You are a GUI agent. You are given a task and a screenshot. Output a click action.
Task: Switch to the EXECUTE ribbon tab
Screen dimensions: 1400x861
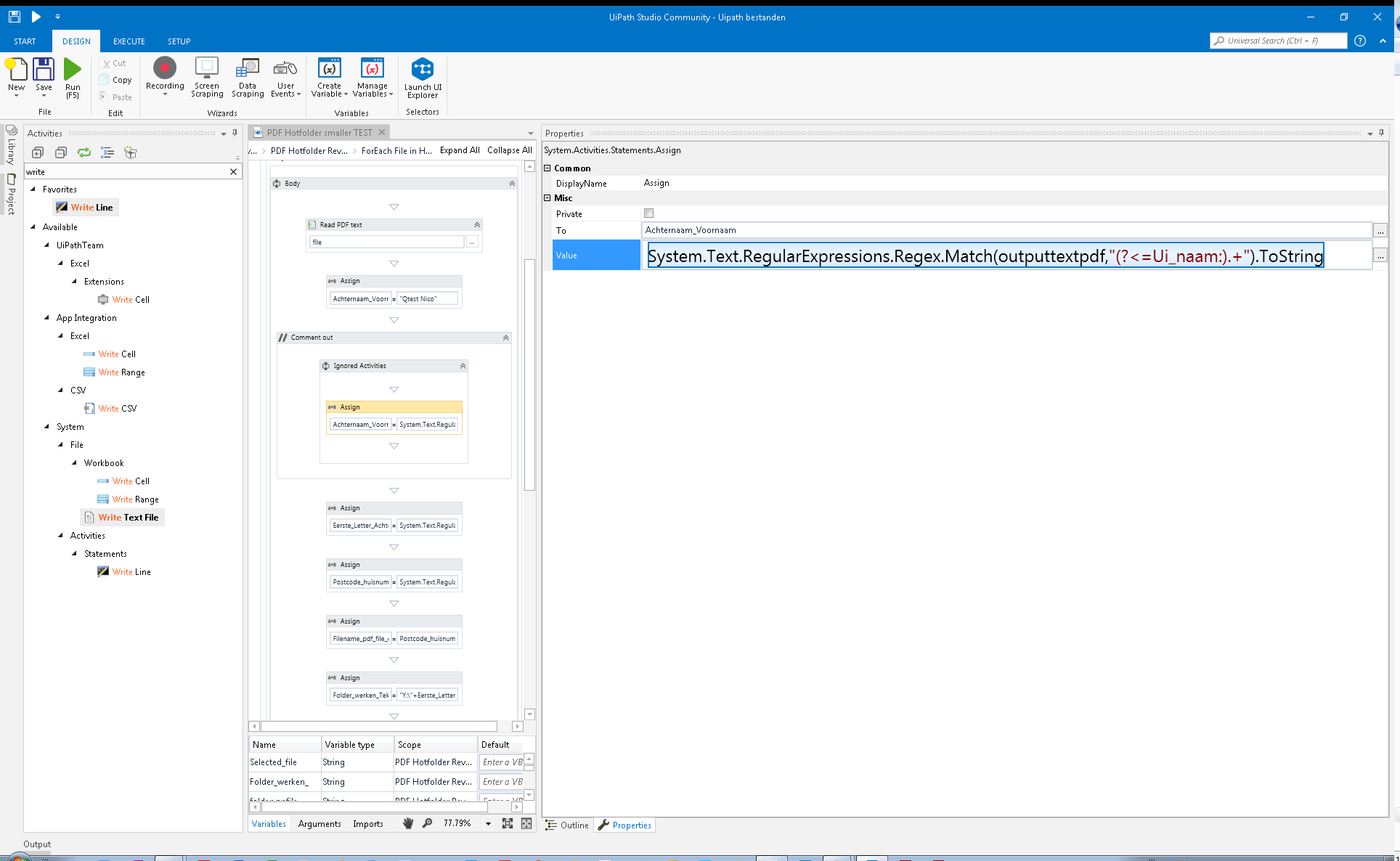(129, 41)
